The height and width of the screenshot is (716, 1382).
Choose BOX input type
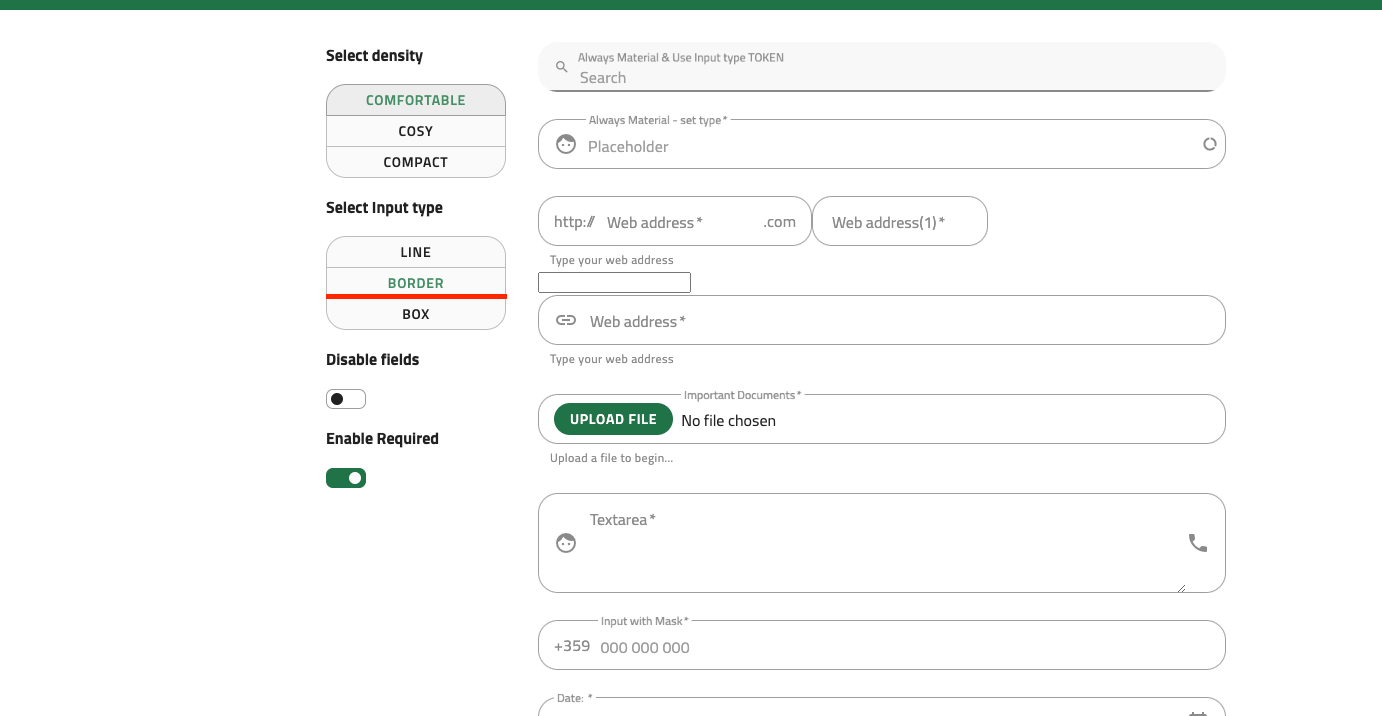tap(416, 314)
